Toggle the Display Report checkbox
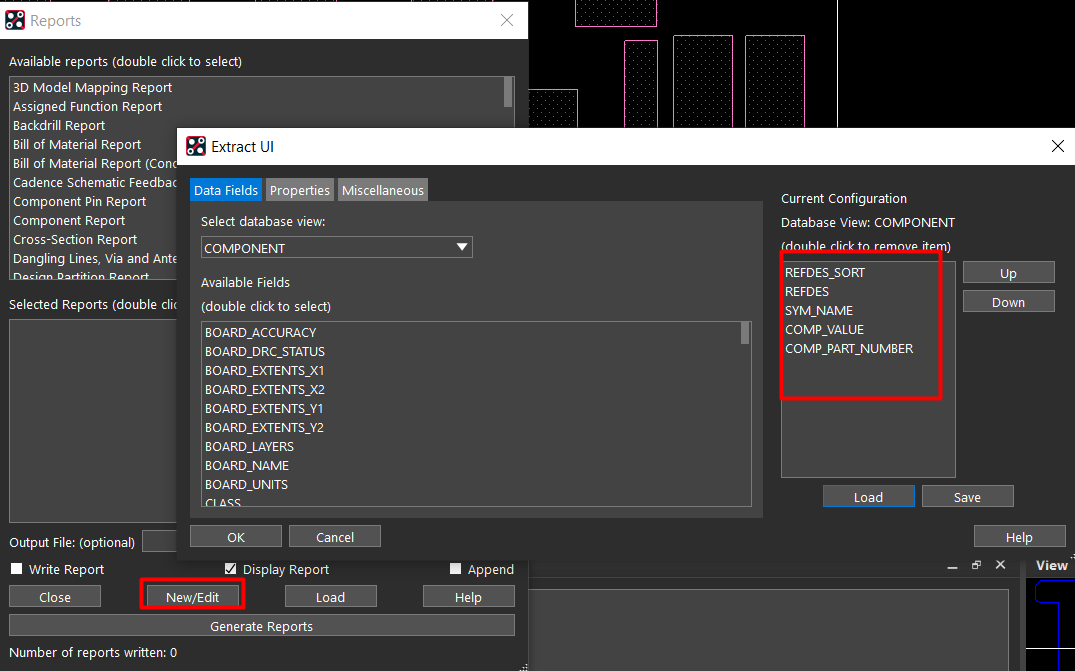 (x=231, y=569)
